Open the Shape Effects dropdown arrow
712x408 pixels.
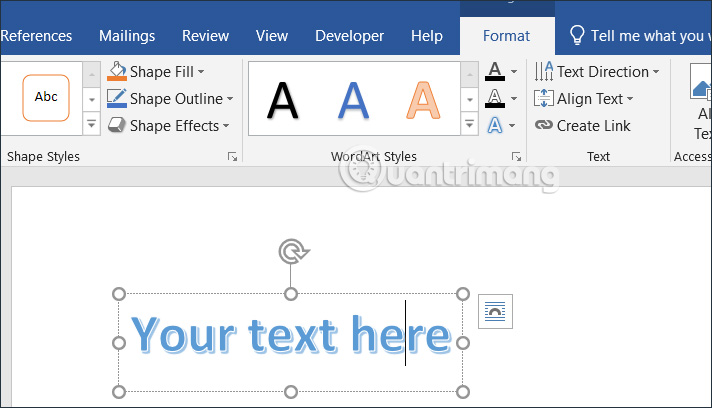pyautogui.click(x=226, y=126)
